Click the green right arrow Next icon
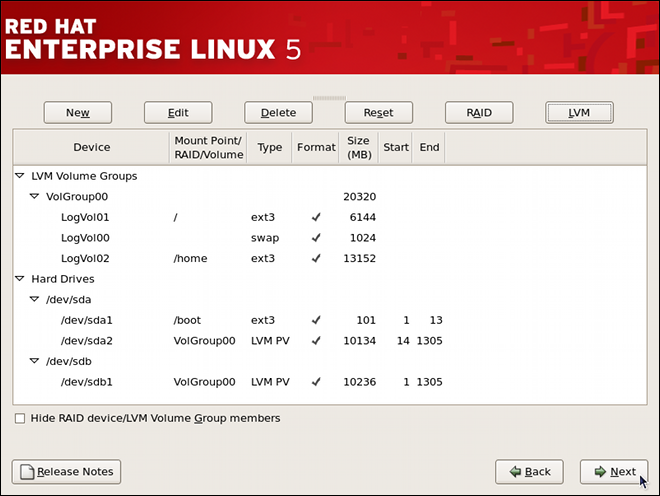Image resolution: width=660 pixels, height=496 pixels. (600, 472)
